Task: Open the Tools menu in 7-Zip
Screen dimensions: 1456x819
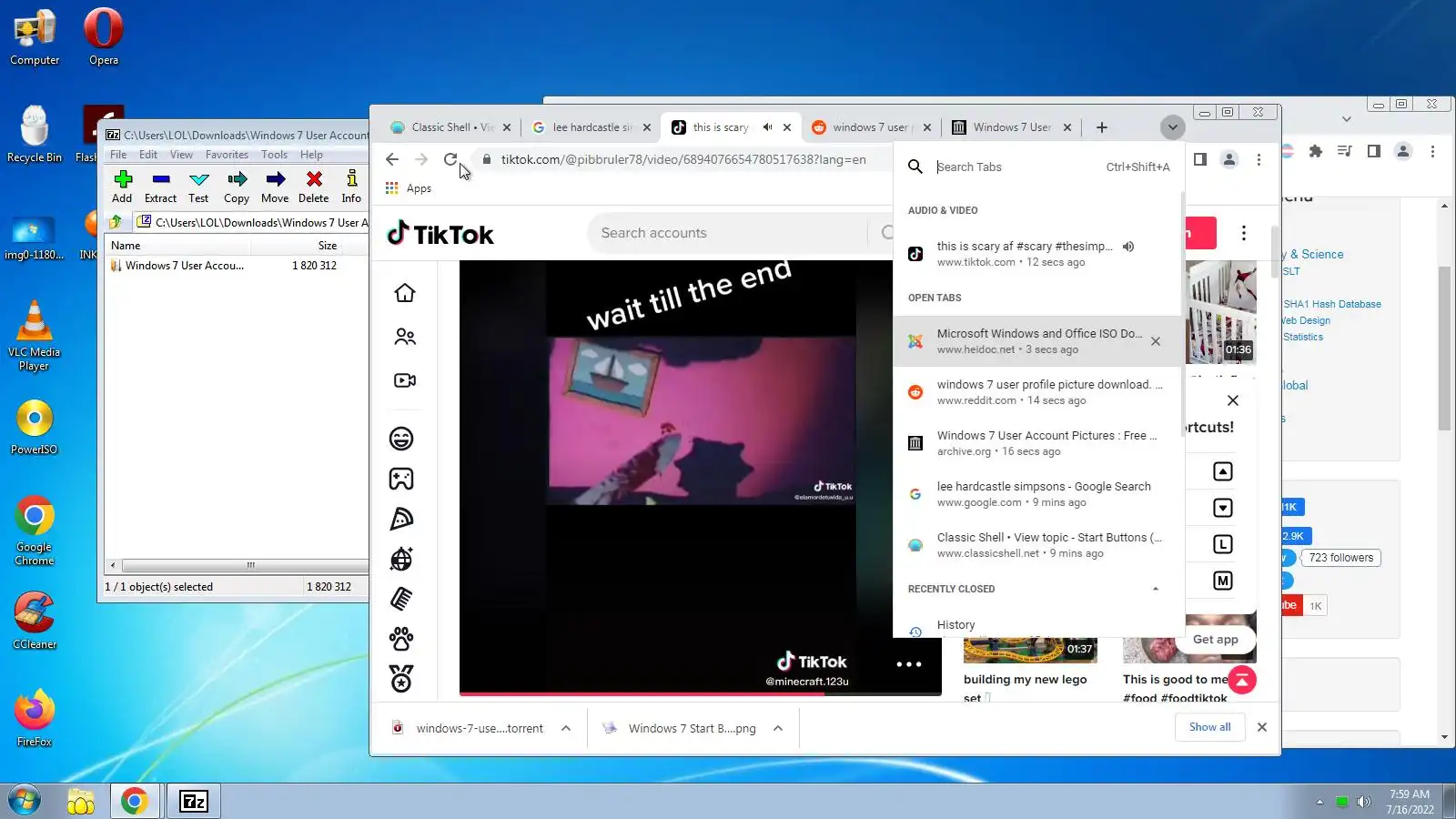Action: point(274,155)
